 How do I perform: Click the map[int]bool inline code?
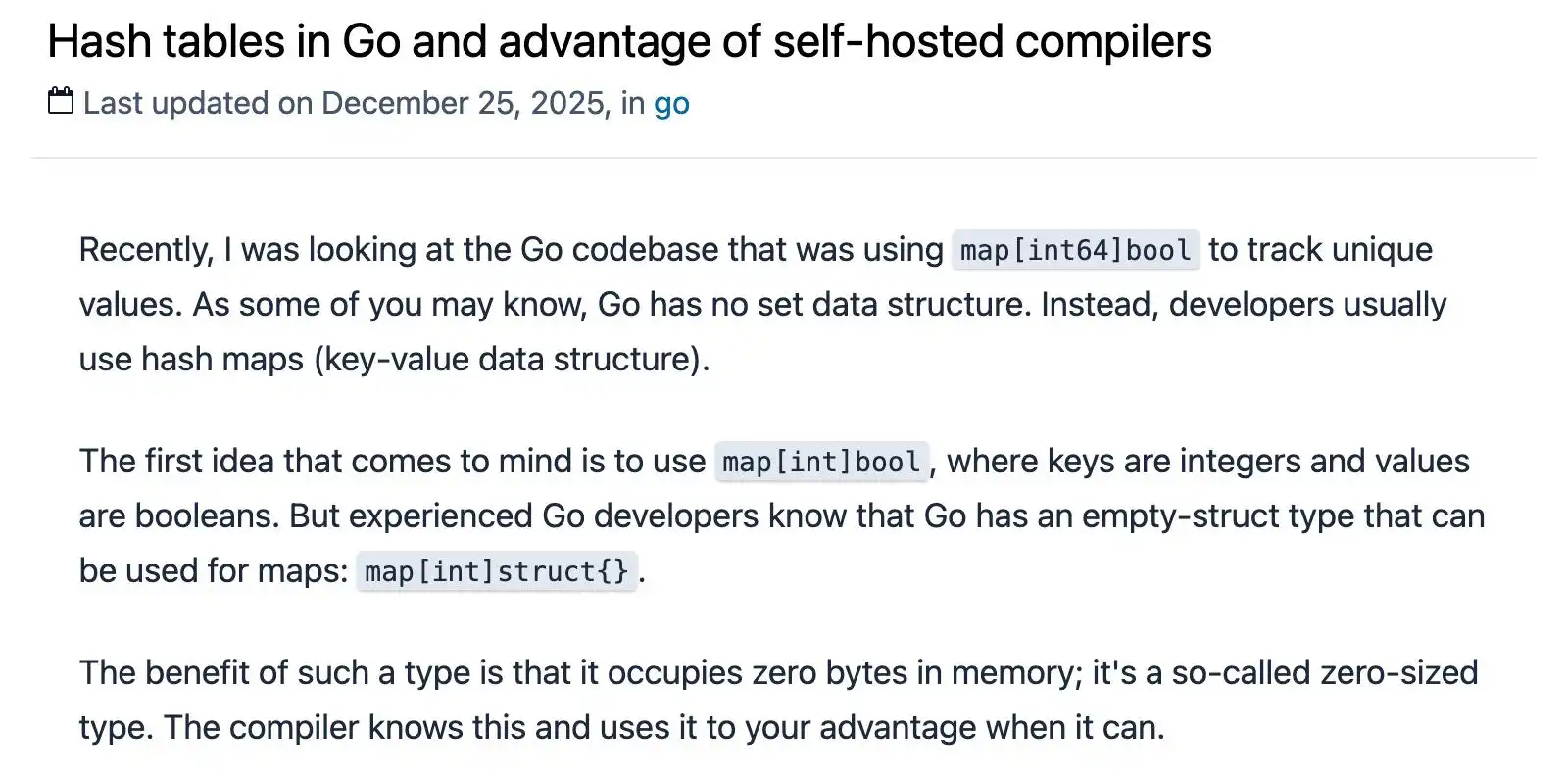click(x=821, y=462)
